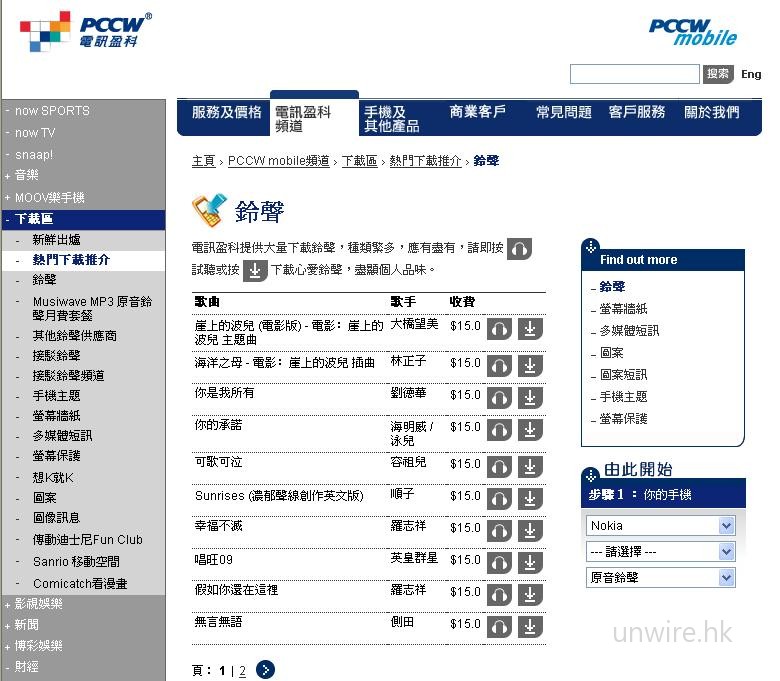Download the 海洋之母 ringtone
This screenshot has width=780, height=681.
[x=530, y=366]
